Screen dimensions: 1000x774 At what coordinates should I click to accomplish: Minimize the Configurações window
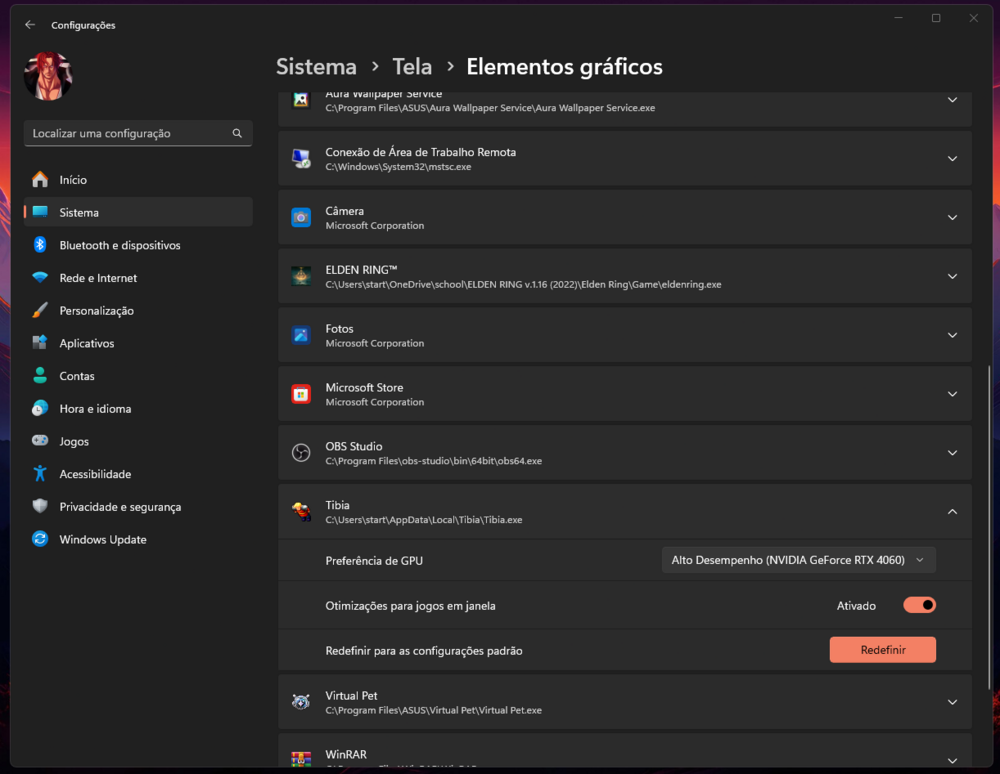898,18
